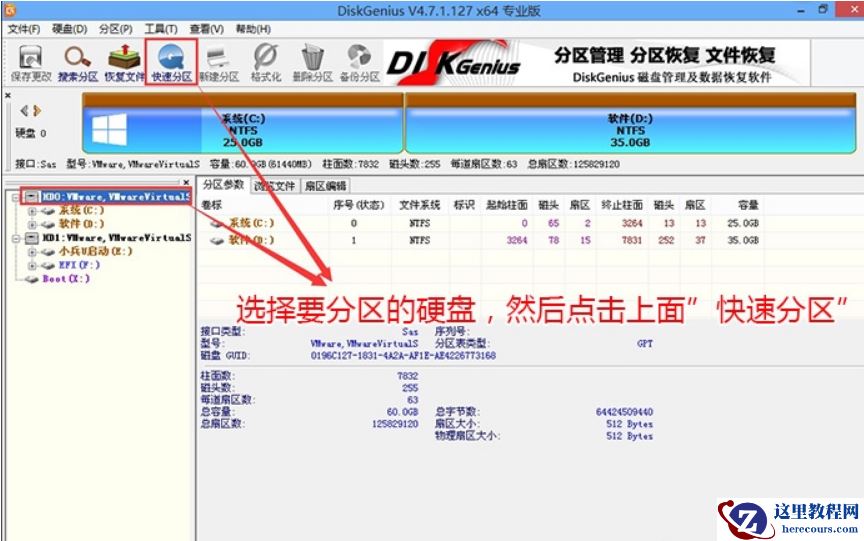This screenshot has width=864, height=541.
Task: Expand the 系统 (C:) tree node
Action: [x=32, y=210]
